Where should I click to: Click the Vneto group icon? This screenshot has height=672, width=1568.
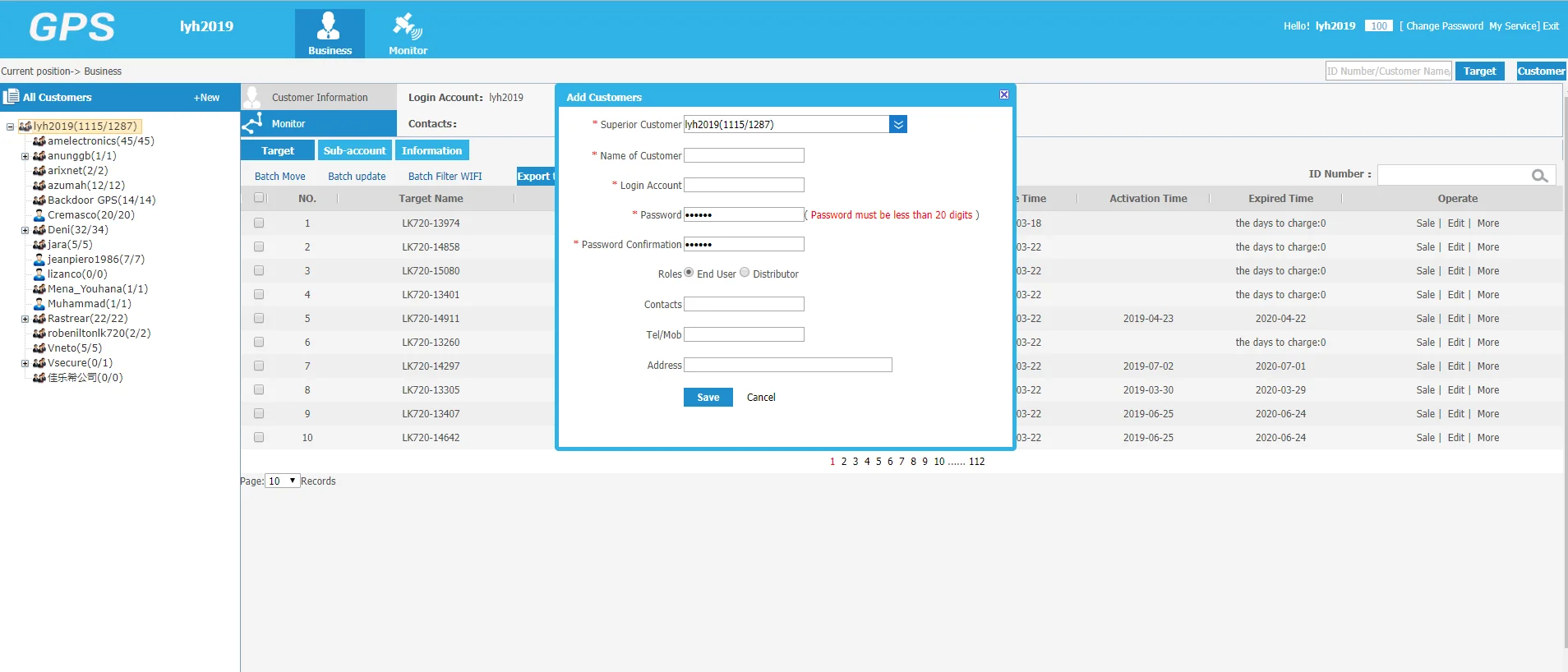pyautogui.click(x=39, y=348)
